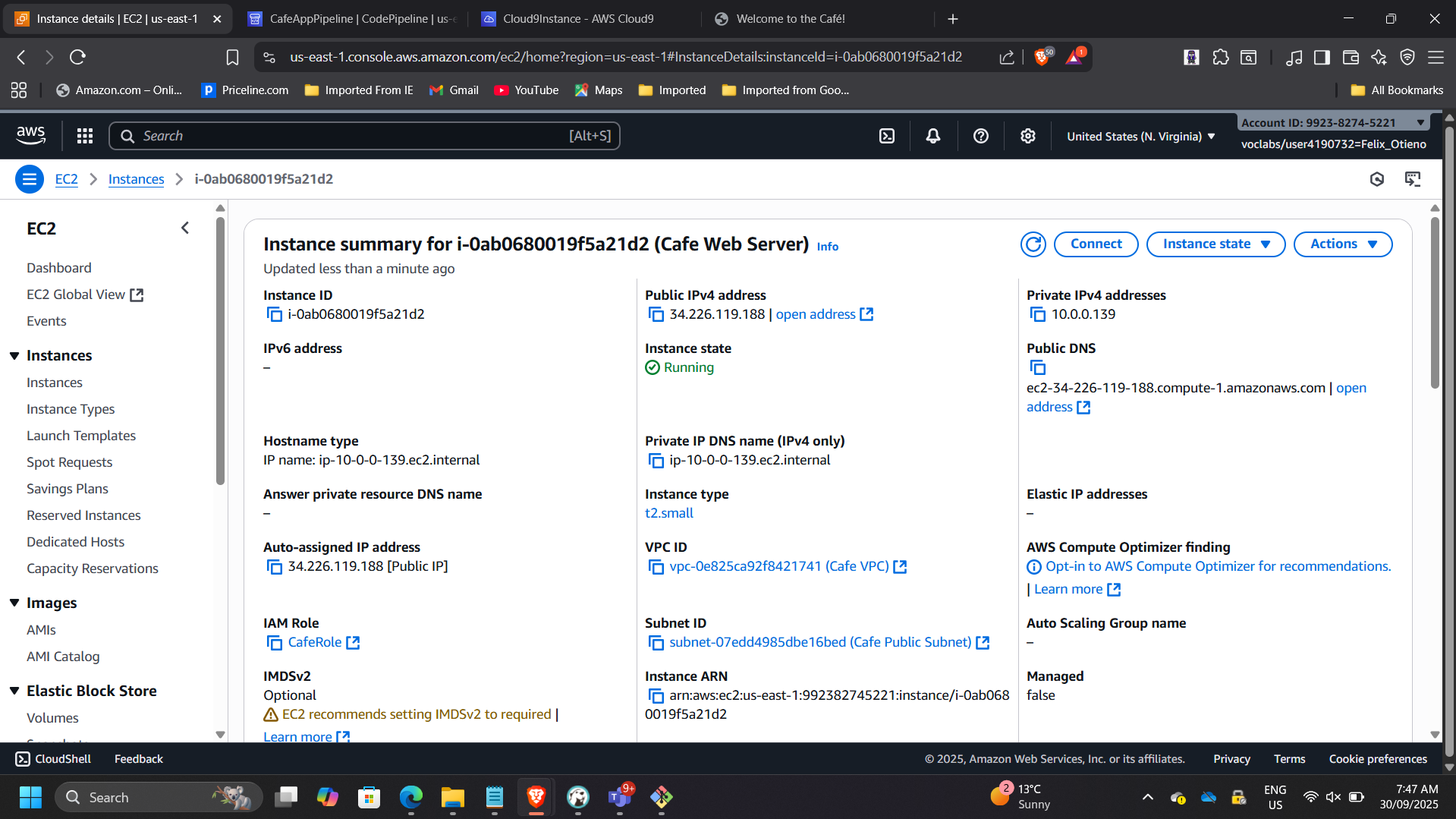Screen dimensions: 1456x819
Task: Open the region selector dropdown
Action: pos(1139,136)
